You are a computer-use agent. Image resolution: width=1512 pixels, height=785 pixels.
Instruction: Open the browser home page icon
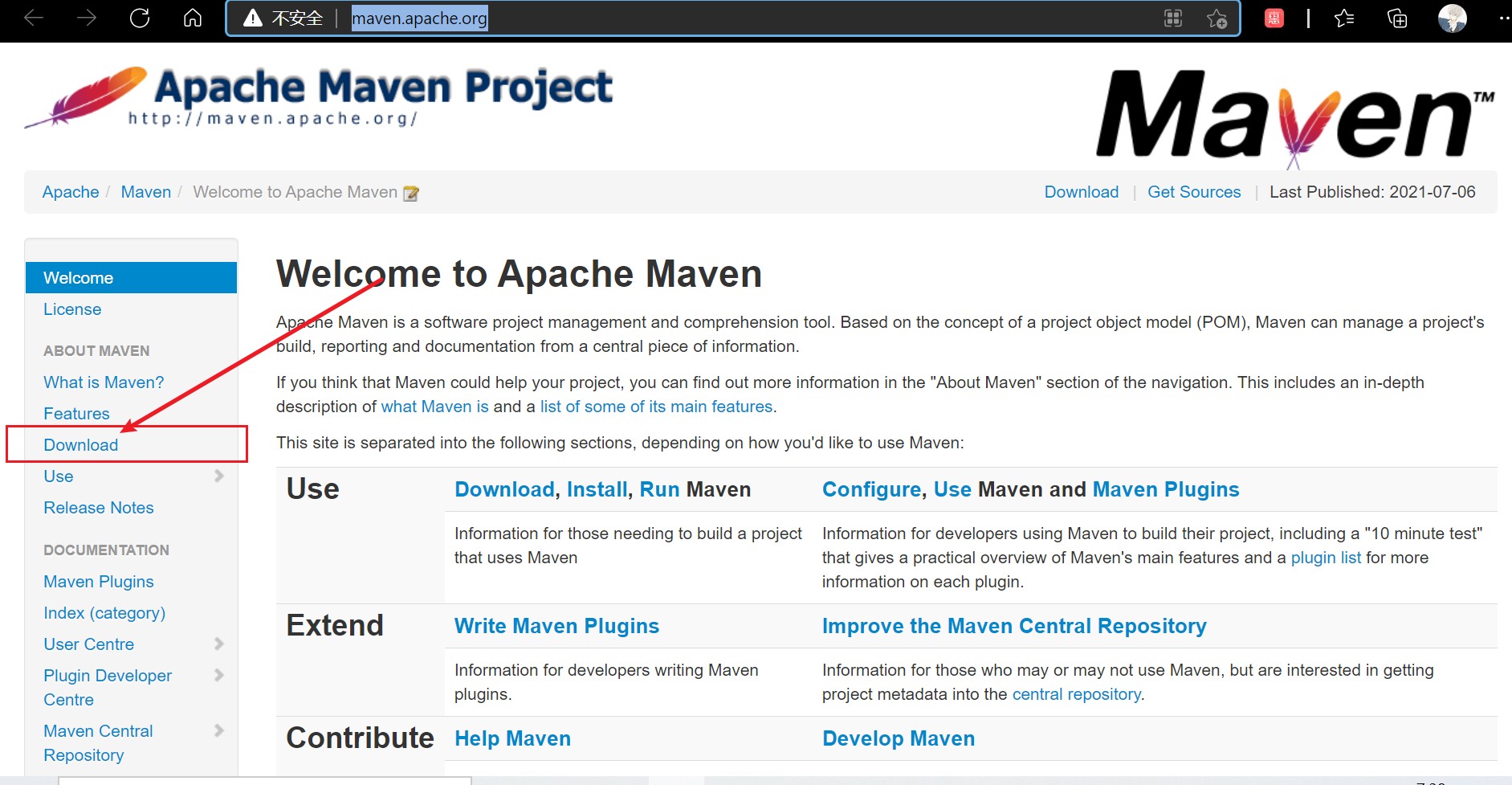193,18
